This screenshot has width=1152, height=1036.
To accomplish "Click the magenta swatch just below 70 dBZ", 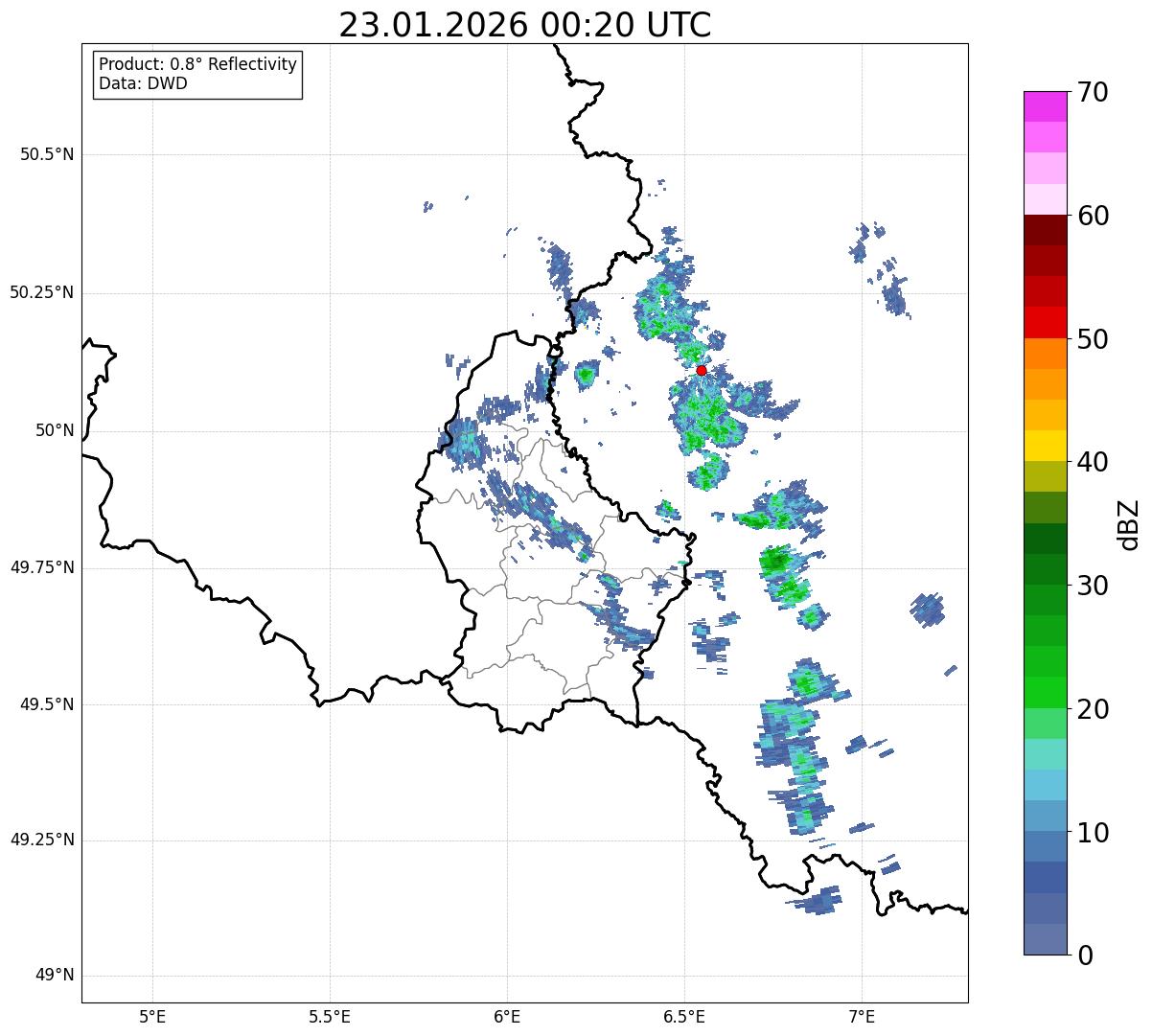I will 1046,106.
